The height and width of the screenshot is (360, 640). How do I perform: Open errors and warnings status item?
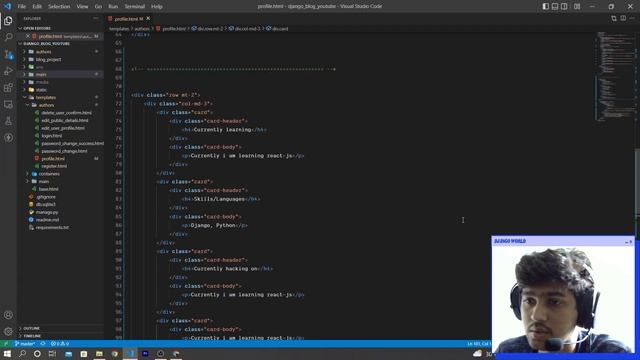click(60, 344)
